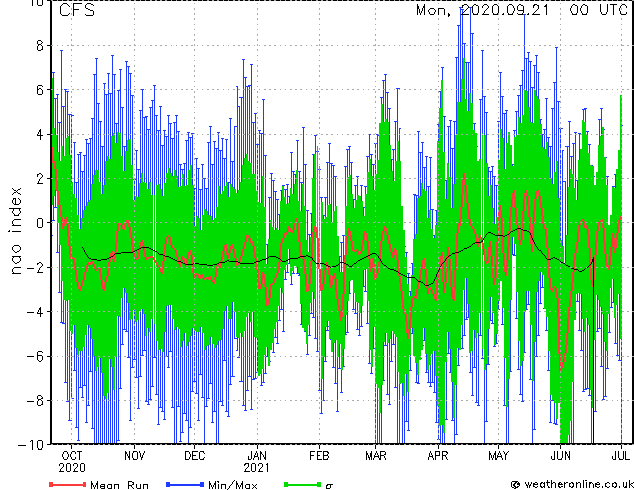Click the y-axis value -10
634x490 pixels.
point(31,445)
